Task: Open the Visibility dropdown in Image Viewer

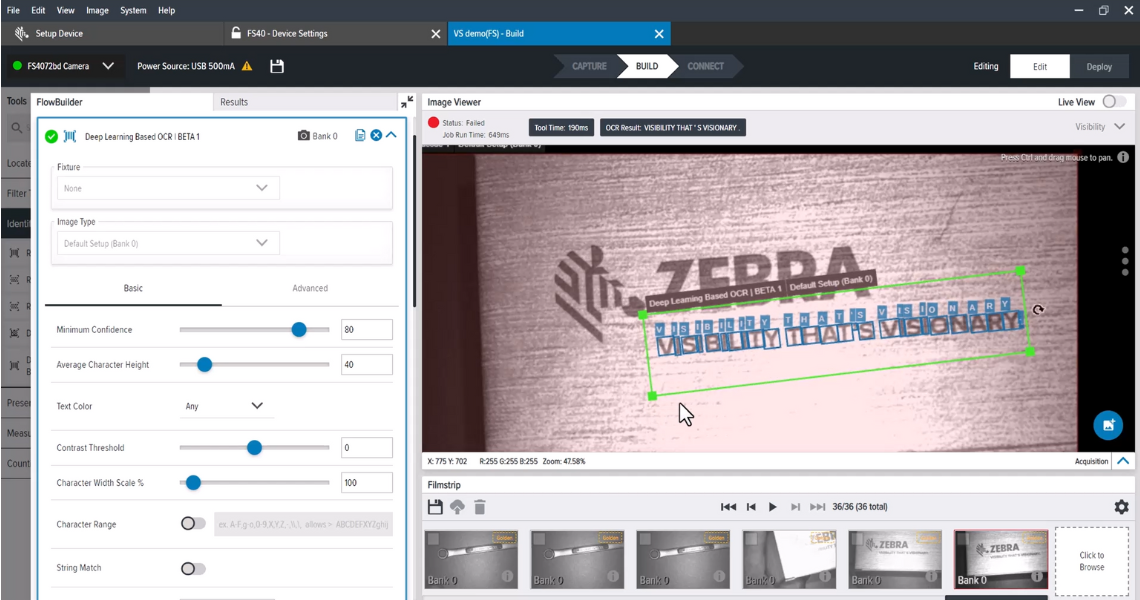Action: 1100,127
